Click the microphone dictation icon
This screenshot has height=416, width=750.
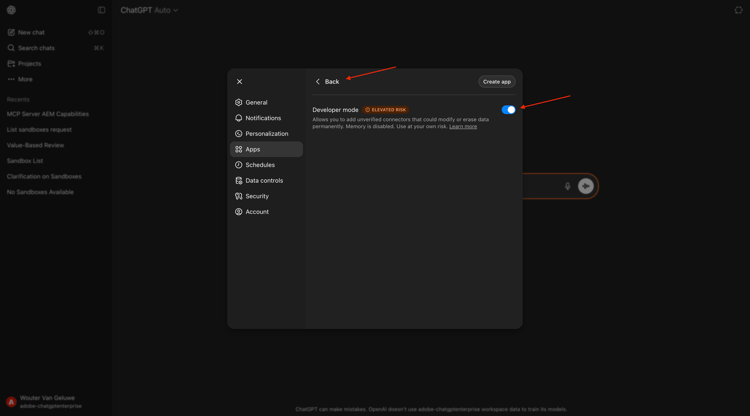click(567, 186)
